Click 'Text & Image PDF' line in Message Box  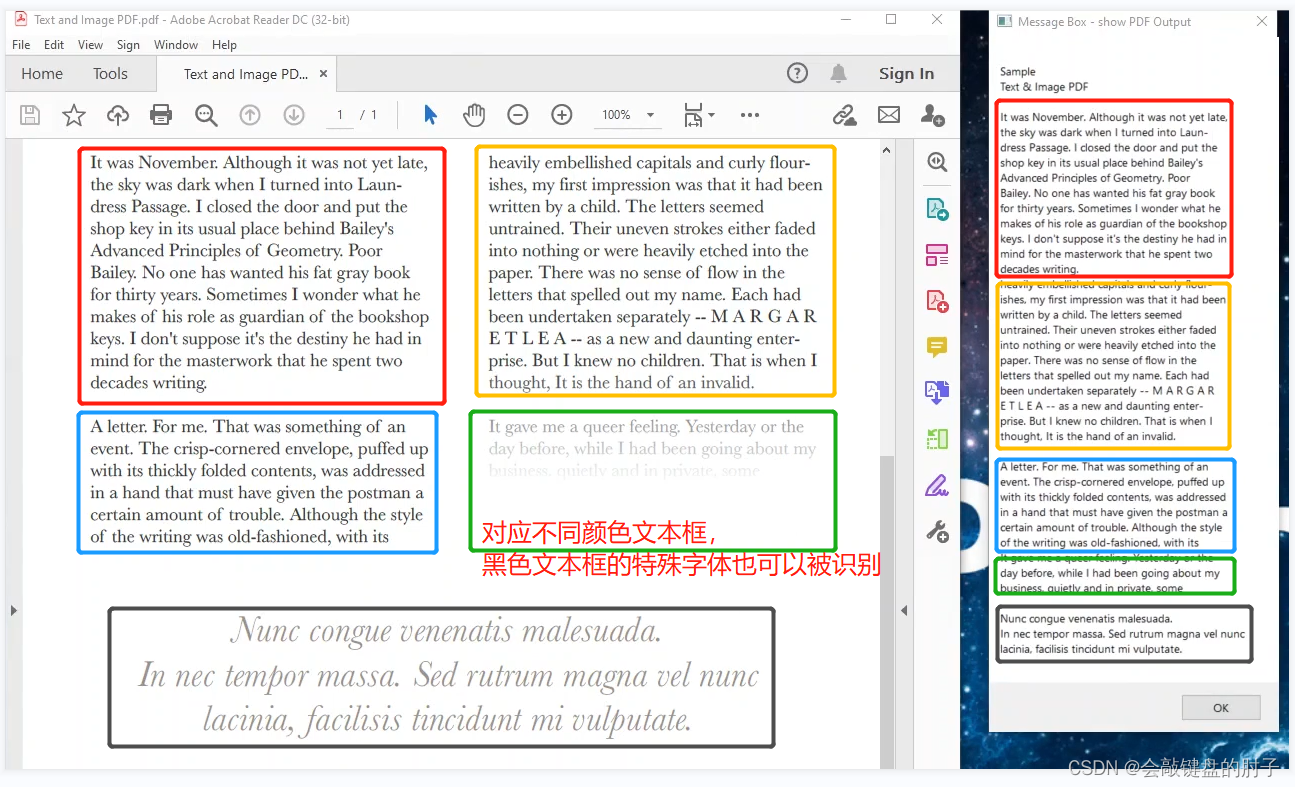[x=1044, y=87]
